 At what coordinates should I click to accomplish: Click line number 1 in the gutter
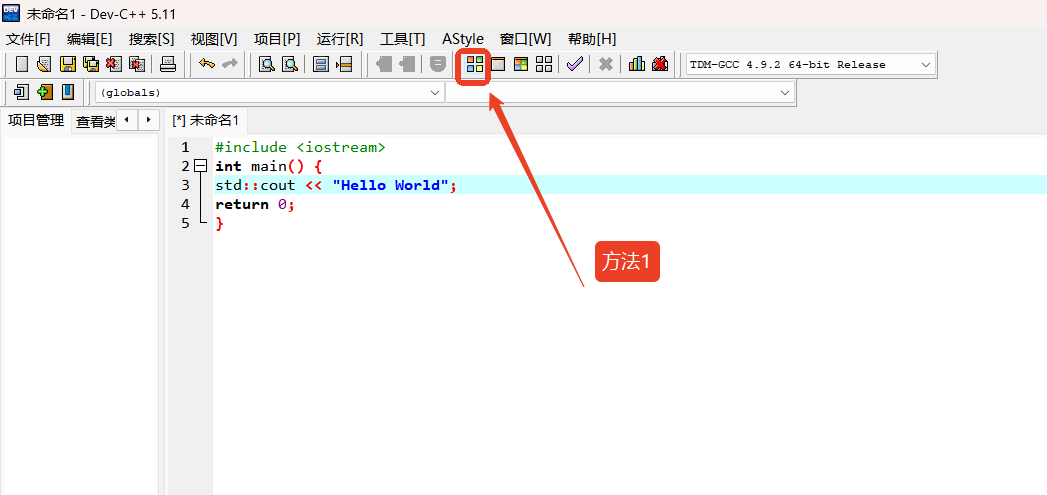coord(185,147)
